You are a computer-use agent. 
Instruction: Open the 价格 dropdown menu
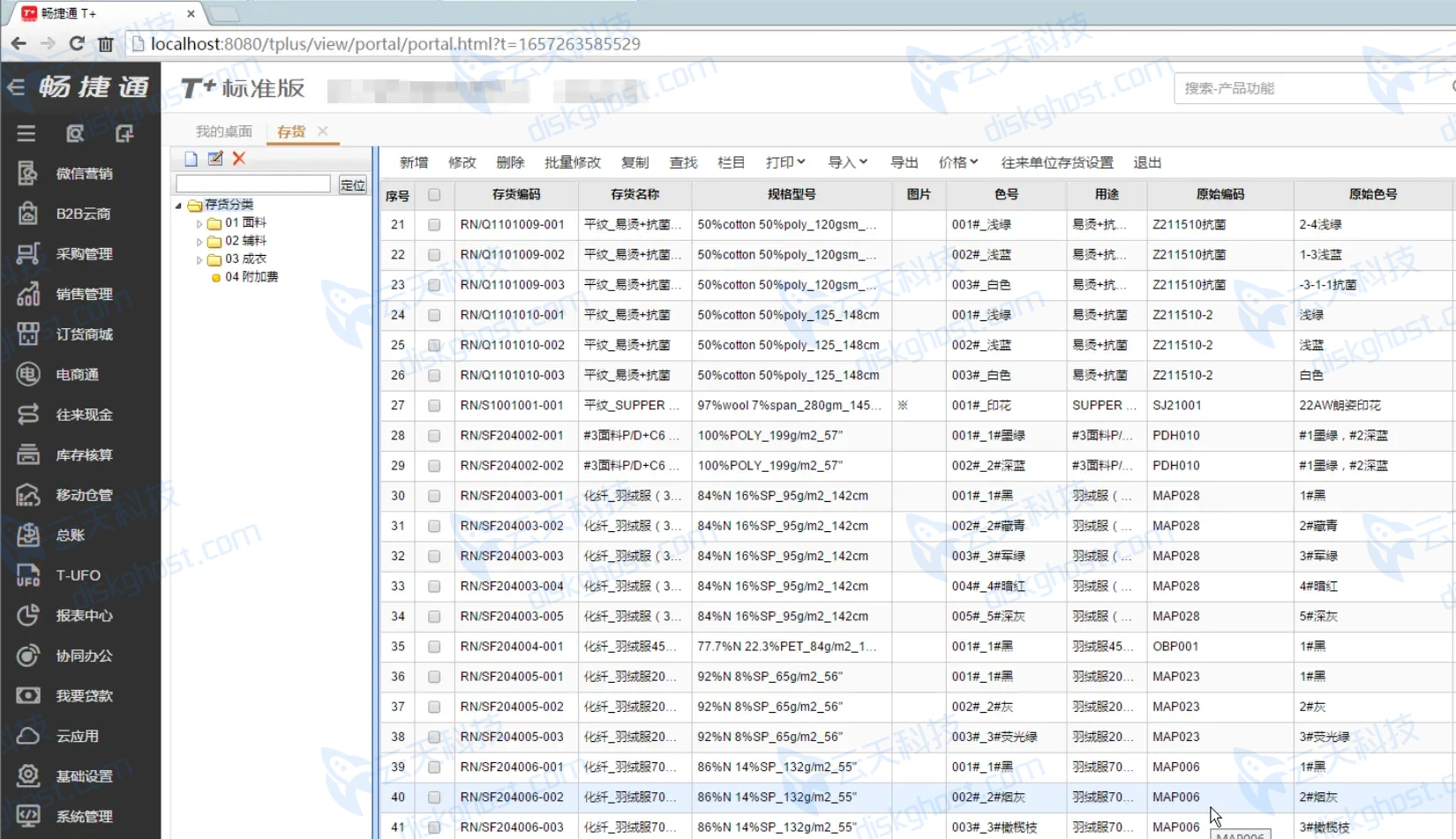coord(958,162)
